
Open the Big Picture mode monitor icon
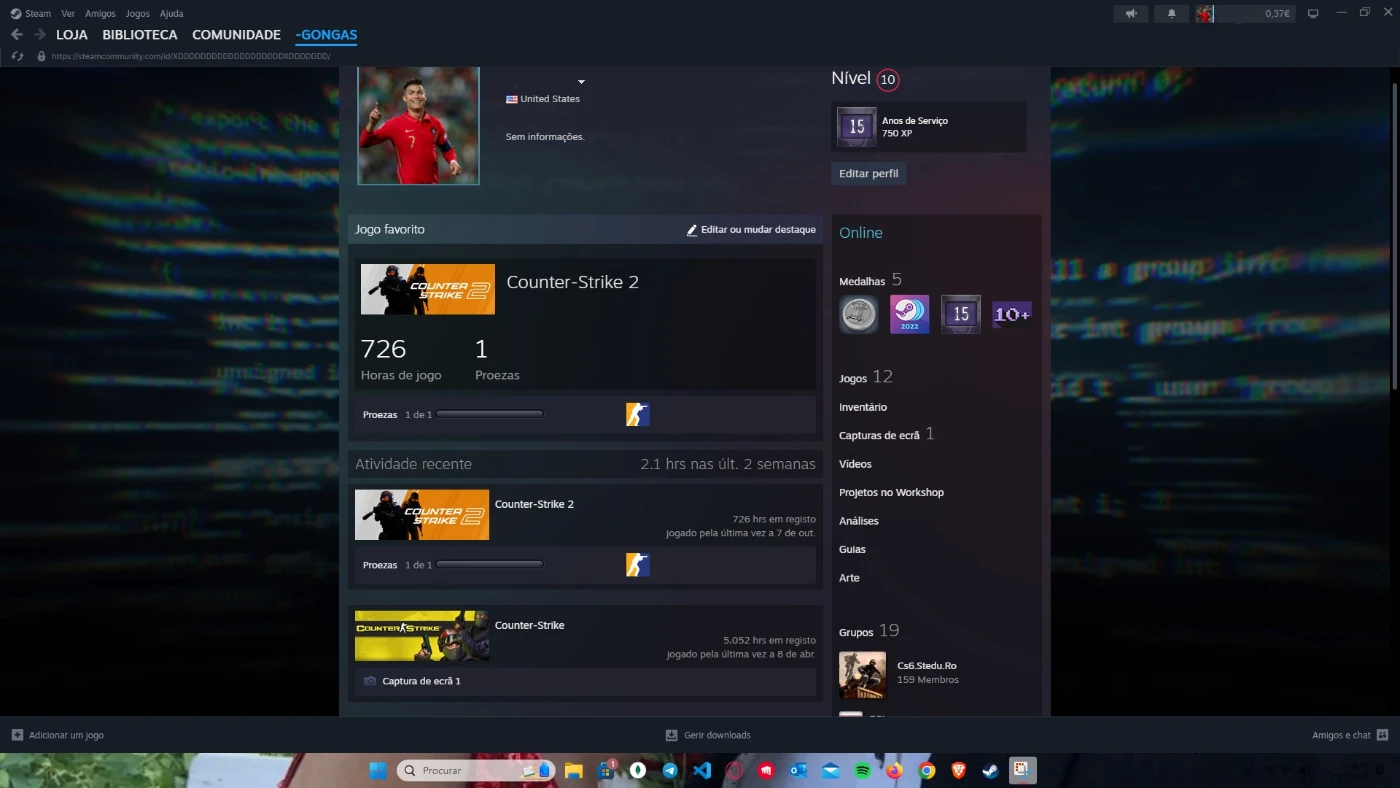(x=1313, y=13)
